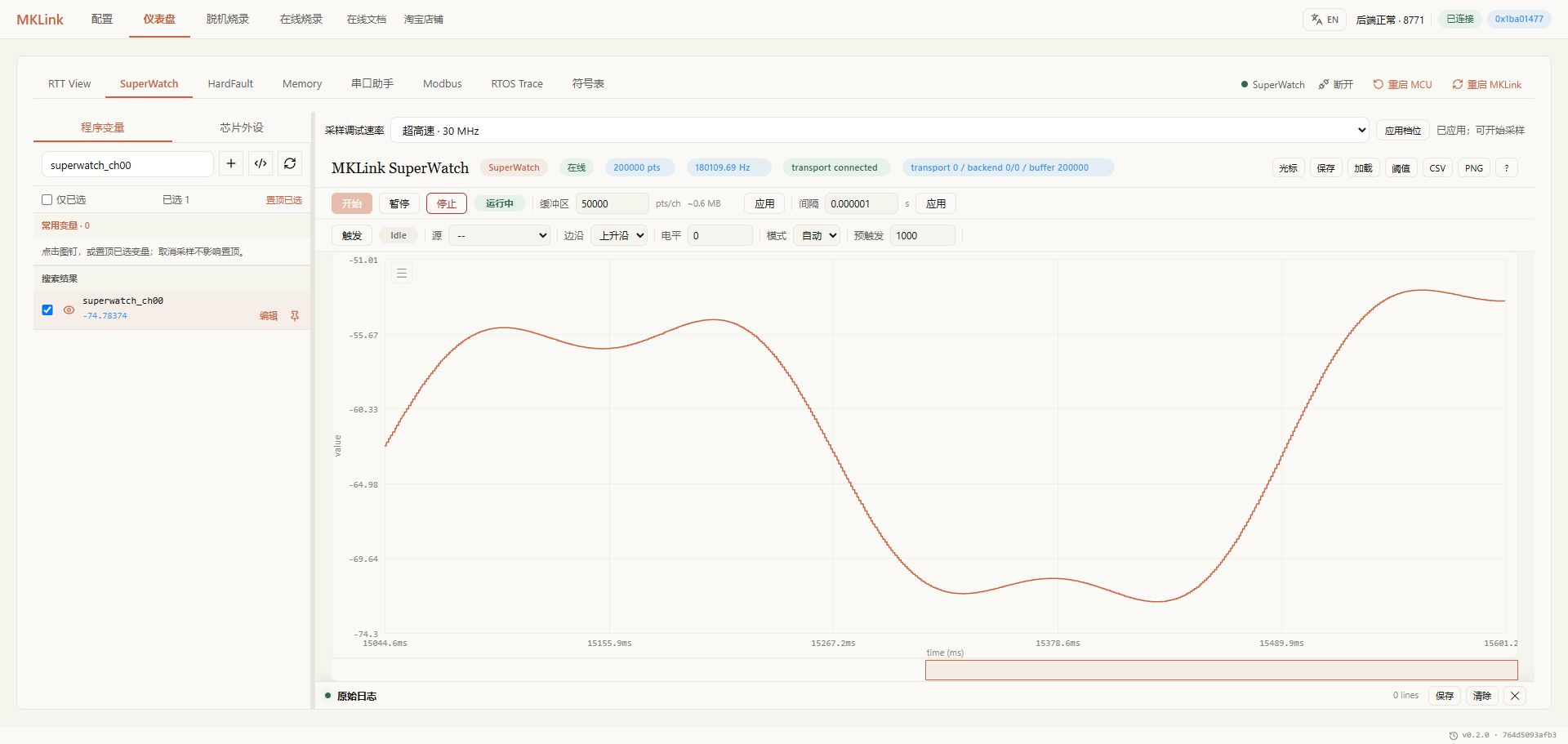This screenshot has width=1568, height=744.
Task: Open the code view icon button
Action: pyautogui.click(x=261, y=164)
